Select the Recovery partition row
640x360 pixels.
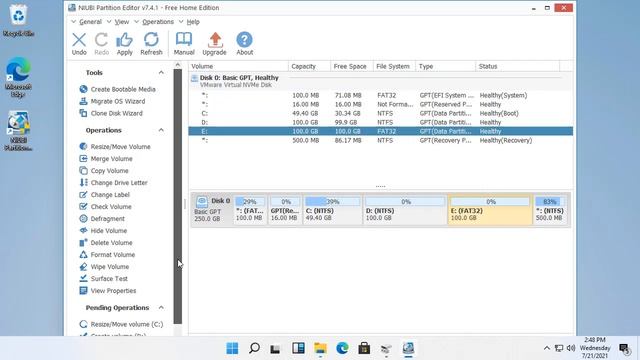(x=380, y=140)
